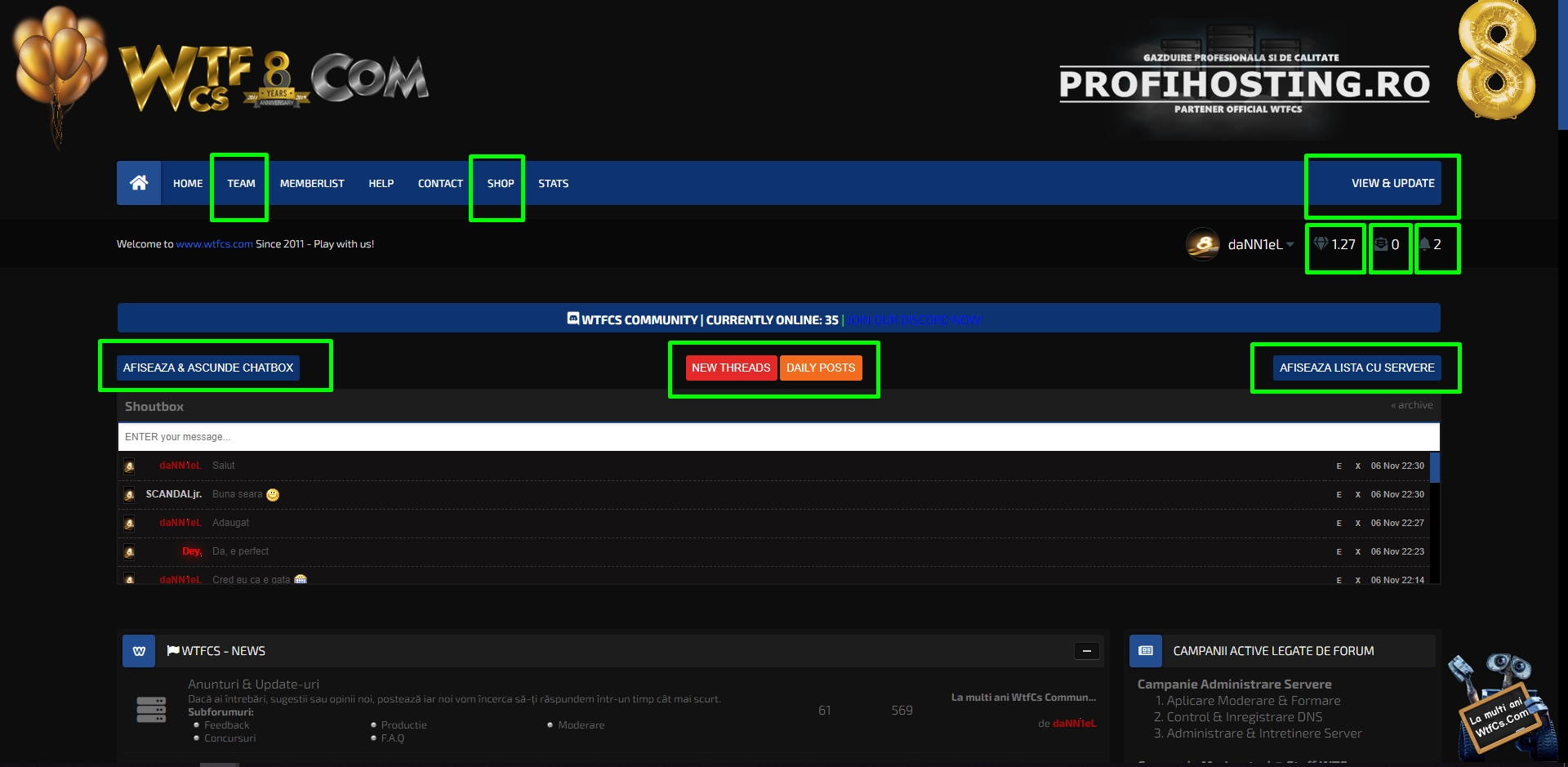Viewport: 1568px width, 767px height.
Task: Open the credits diamond icon showing 1.27
Action: [x=1321, y=244]
